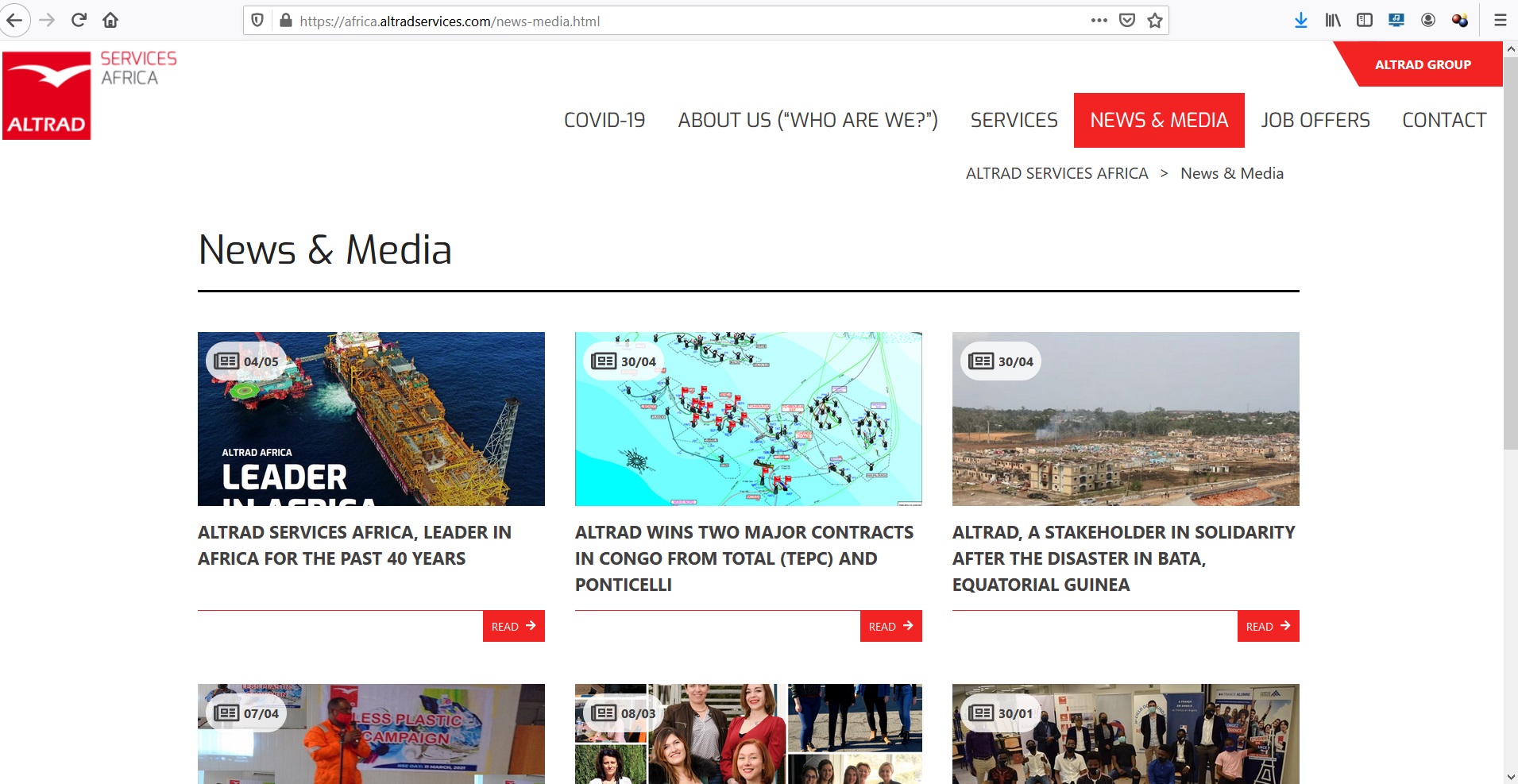Expand page actions three-dots menu
Screen dimensions: 1518x784
coord(1099,21)
